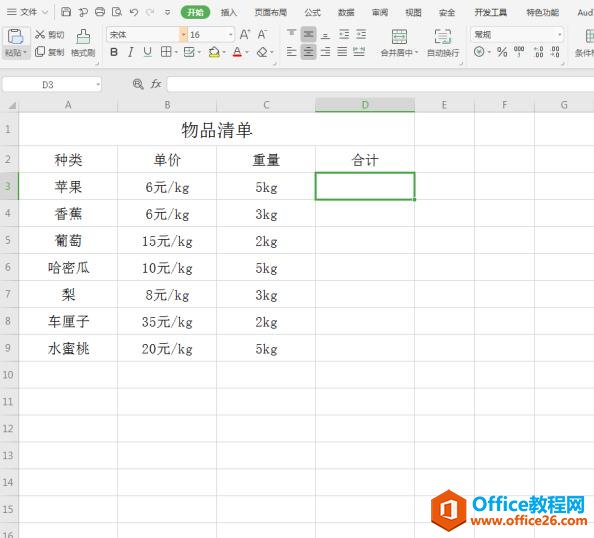Viewport: 594px width, 538px height.
Task: Switch to the Page Layout (页面布局) tab
Action: point(270,13)
